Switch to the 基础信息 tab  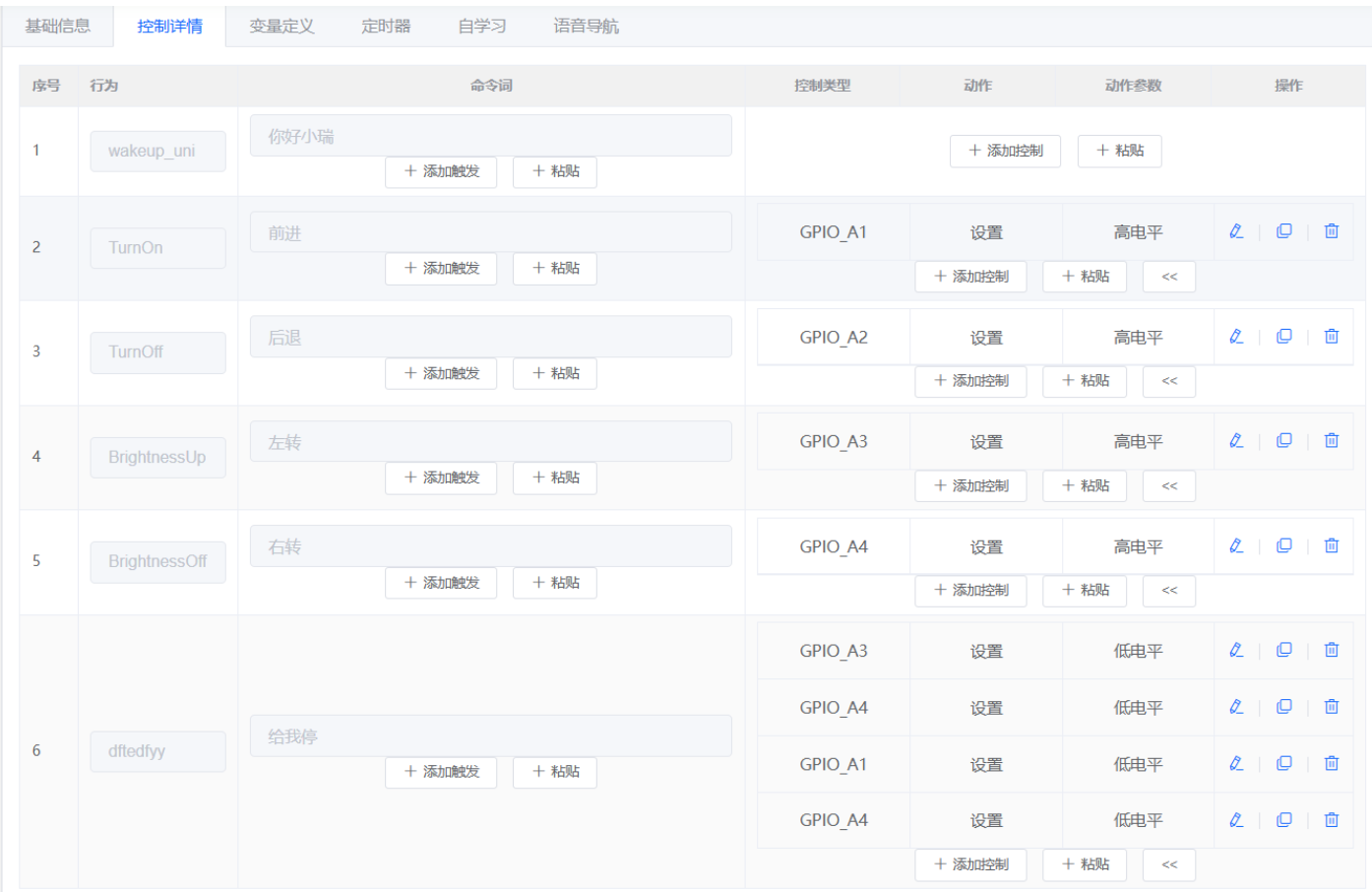pyautogui.click(x=58, y=27)
